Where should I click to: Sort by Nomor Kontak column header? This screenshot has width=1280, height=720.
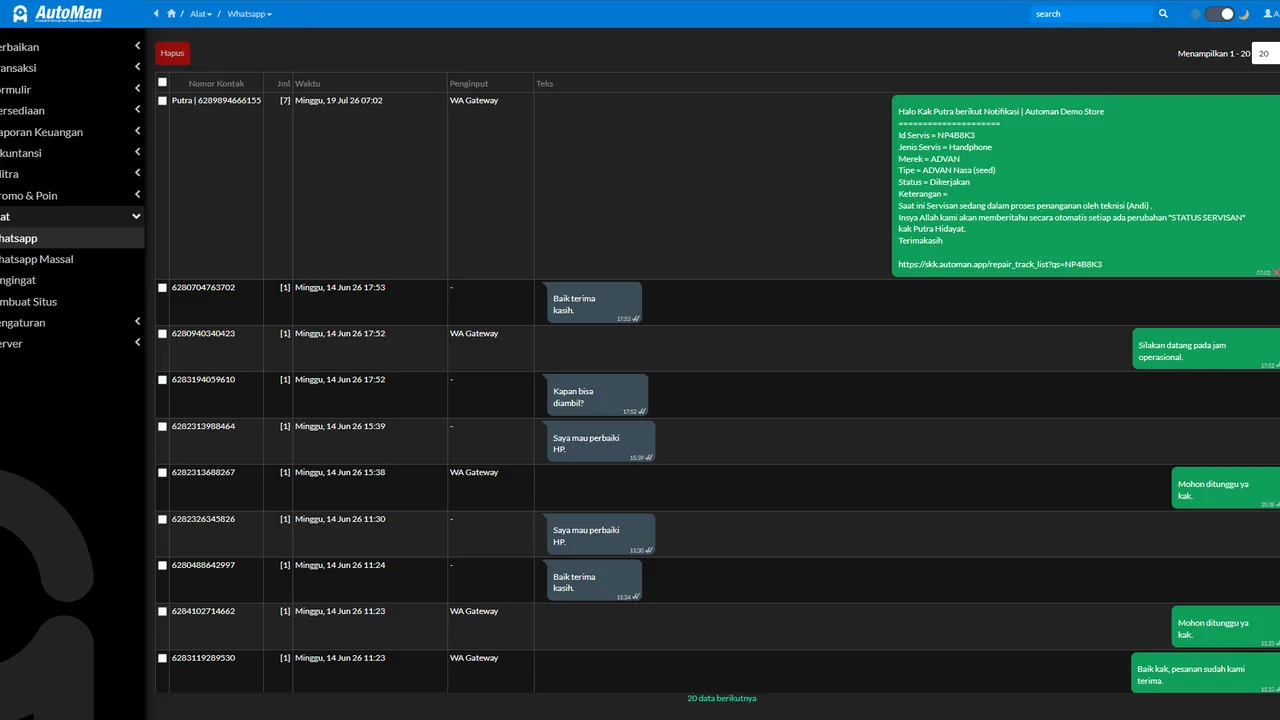coord(216,84)
